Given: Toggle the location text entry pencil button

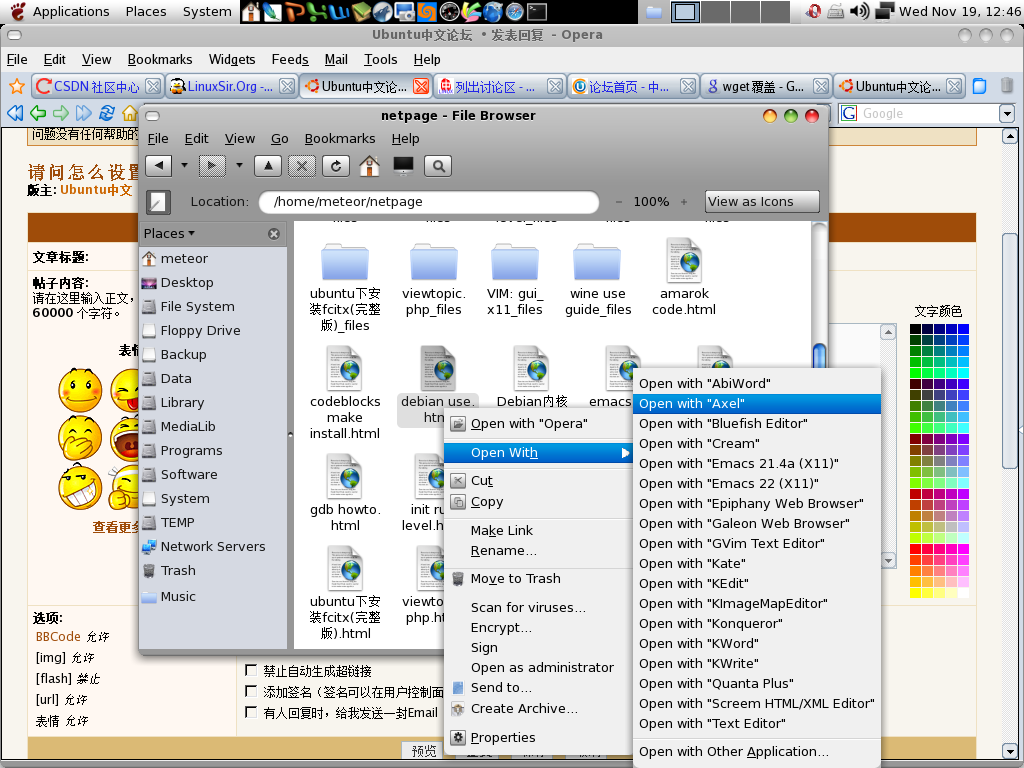Looking at the screenshot, I should point(158,202).
